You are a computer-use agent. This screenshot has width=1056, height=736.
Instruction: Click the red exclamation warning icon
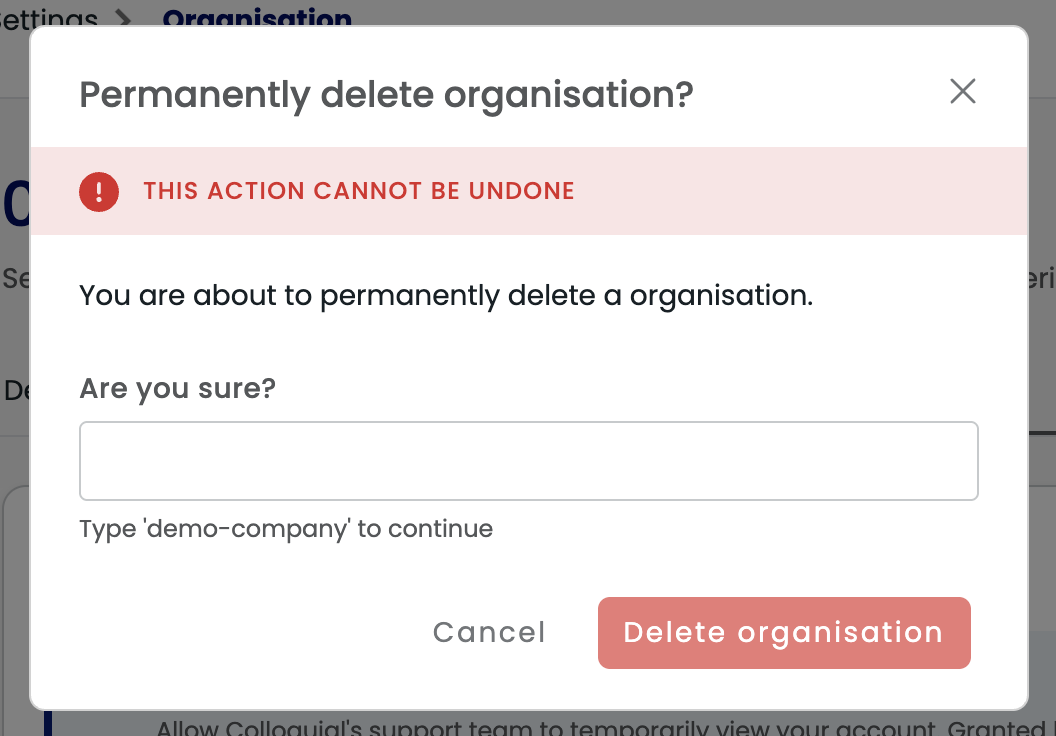click(x=99, y=192)
